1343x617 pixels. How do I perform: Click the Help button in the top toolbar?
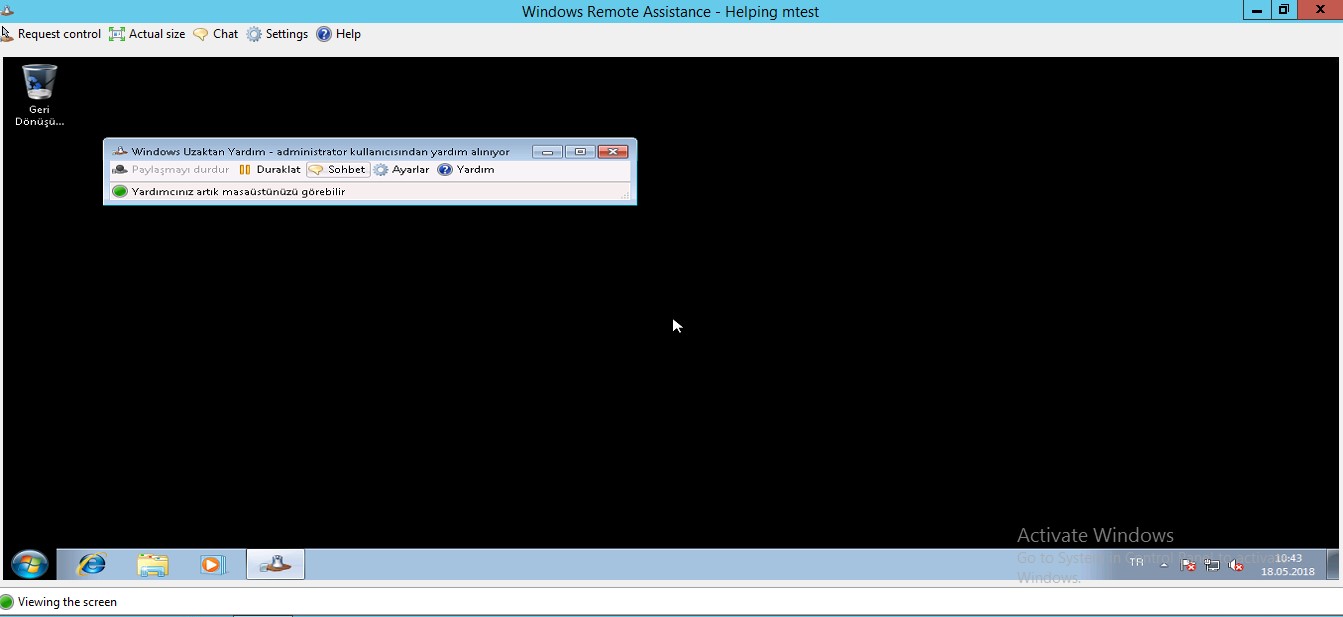(x=339, y=34)
